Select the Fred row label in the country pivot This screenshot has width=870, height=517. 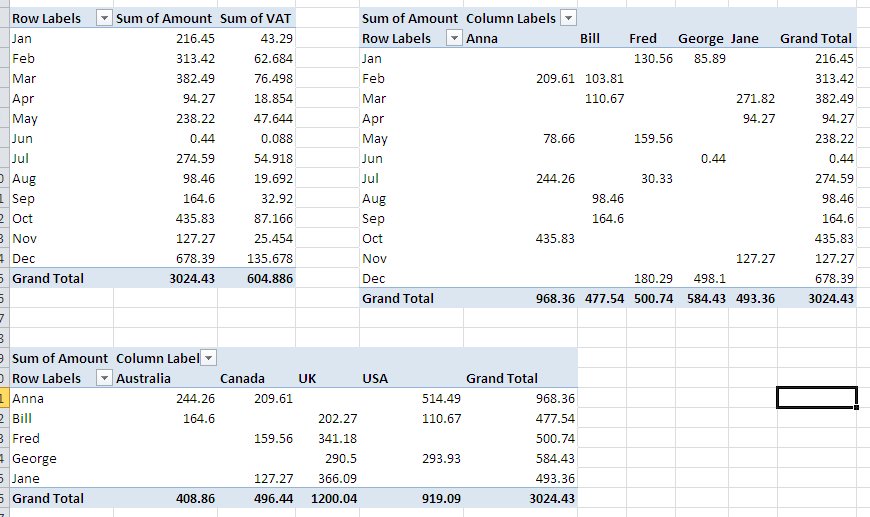click(x=26, y=438)
